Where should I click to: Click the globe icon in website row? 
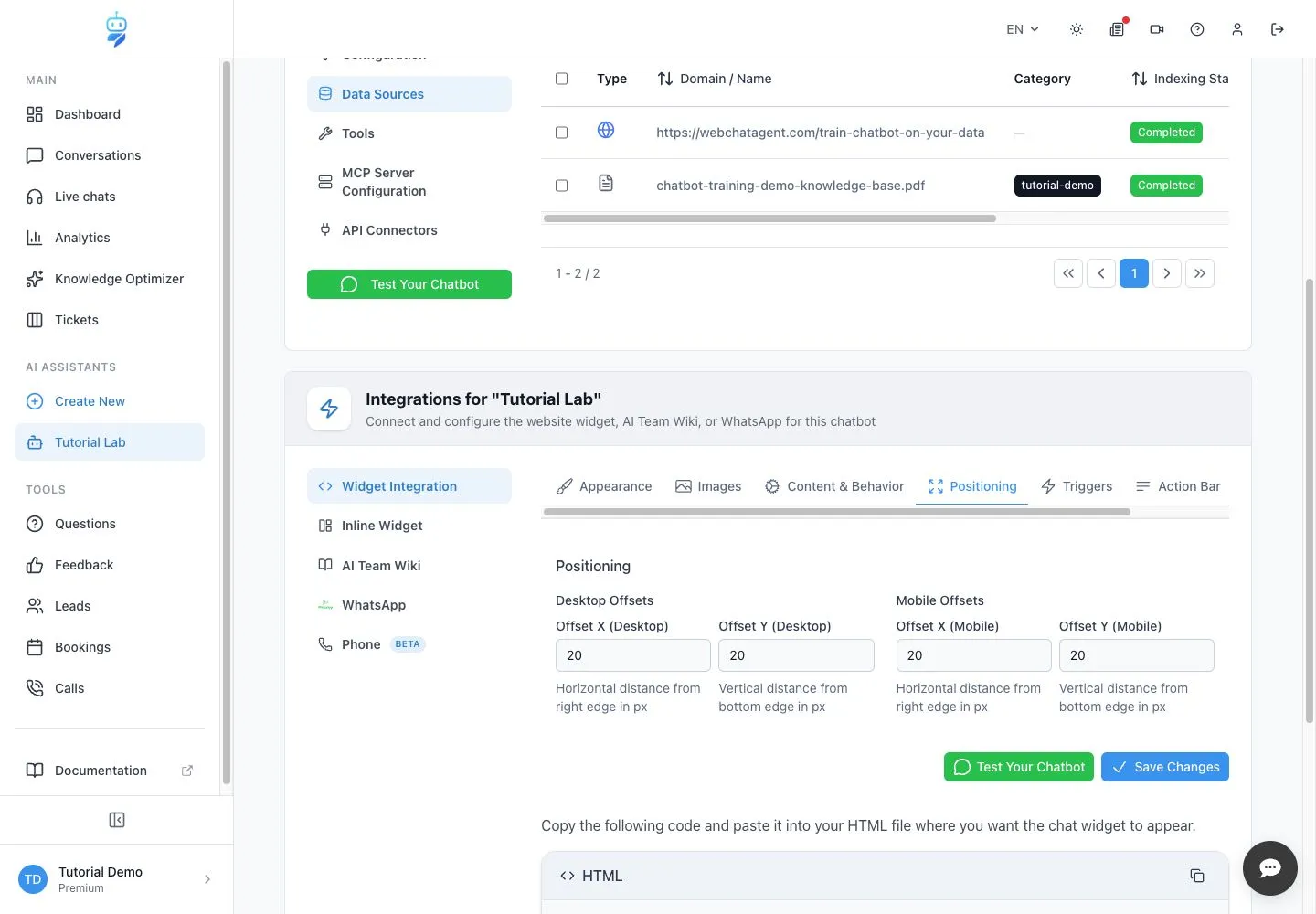pyautogui.click(x=606, y=130)
